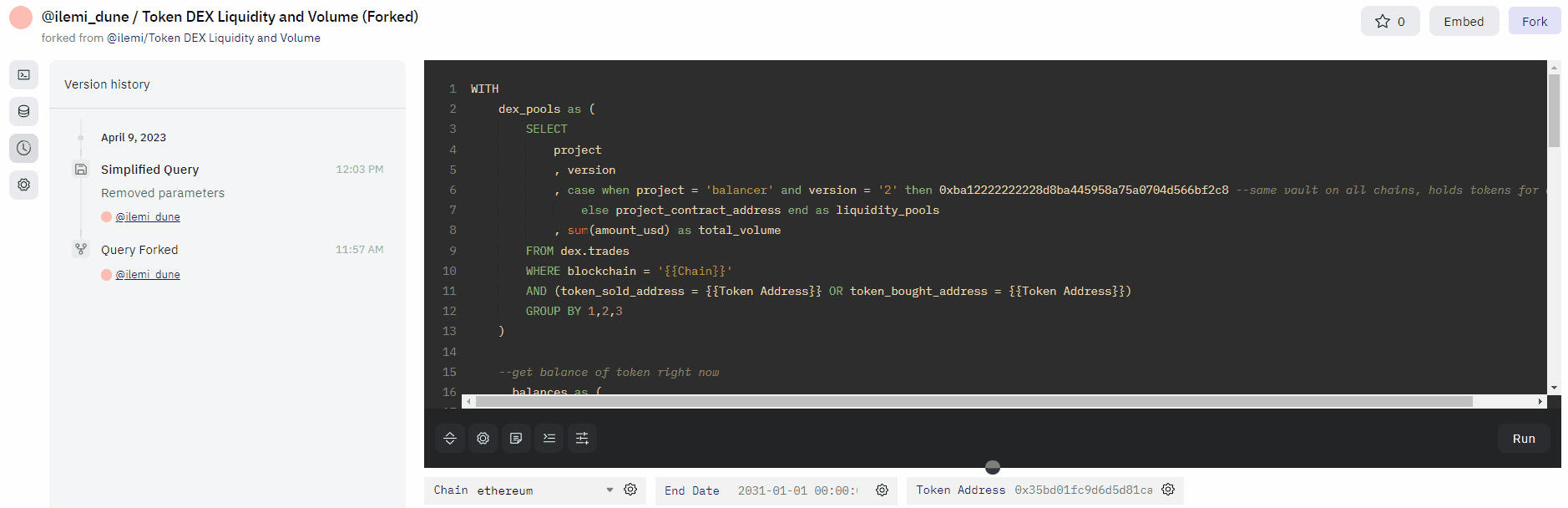1568x508 pixels.
Task: Open editor settings gear in toolbar
Action: 483,438
